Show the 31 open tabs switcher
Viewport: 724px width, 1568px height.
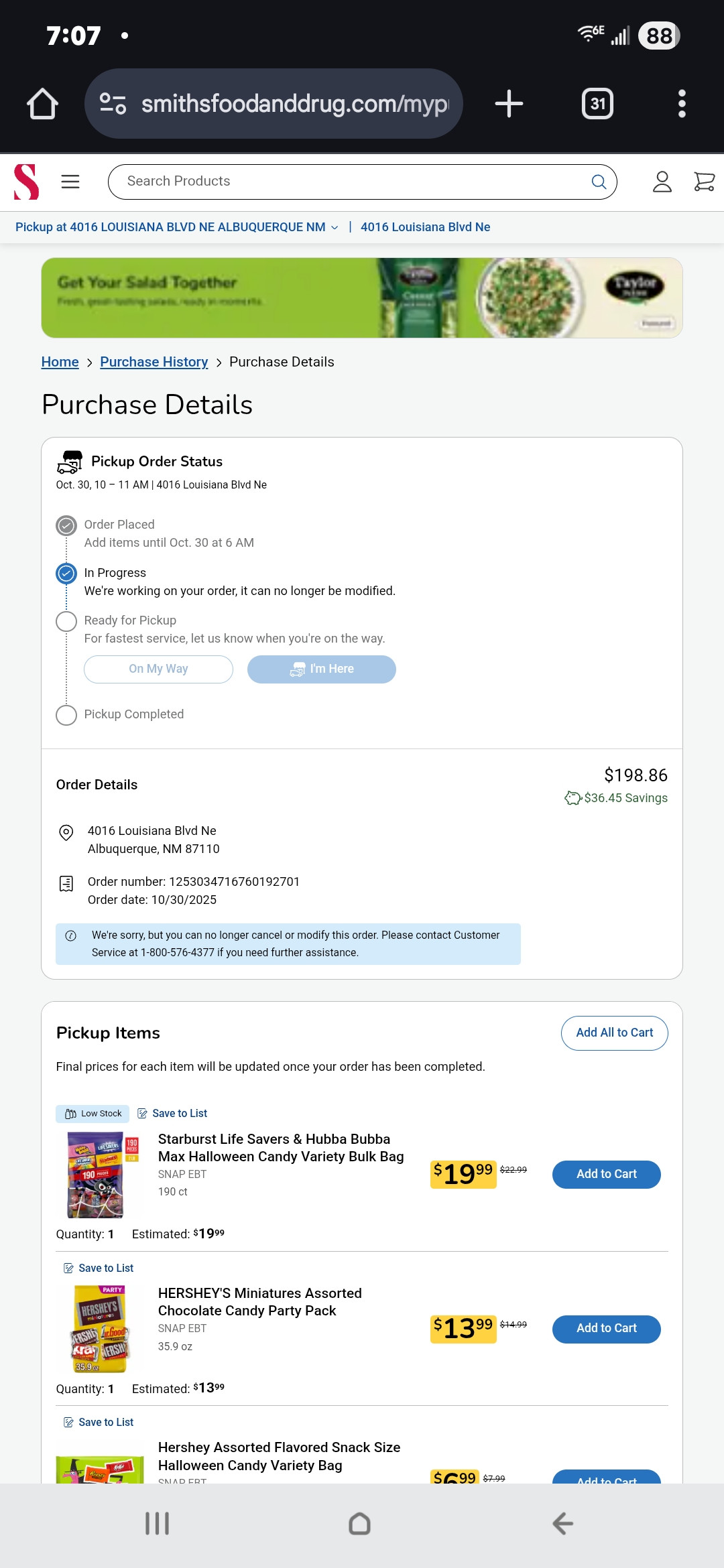[x=597, y=104]
